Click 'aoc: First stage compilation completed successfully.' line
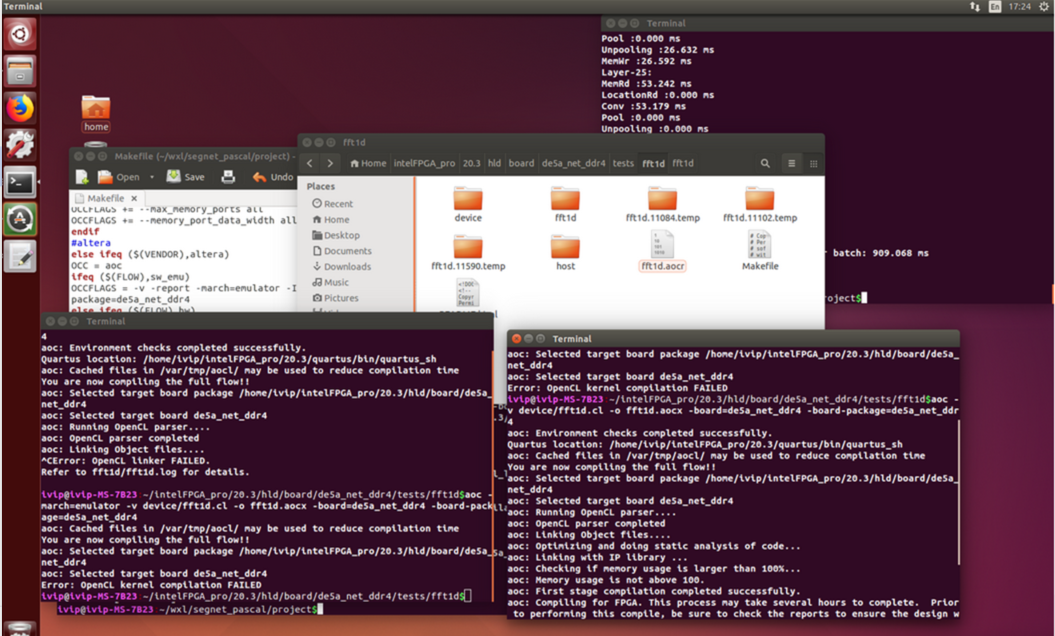Screen dimensions: 1055x636 653,591
